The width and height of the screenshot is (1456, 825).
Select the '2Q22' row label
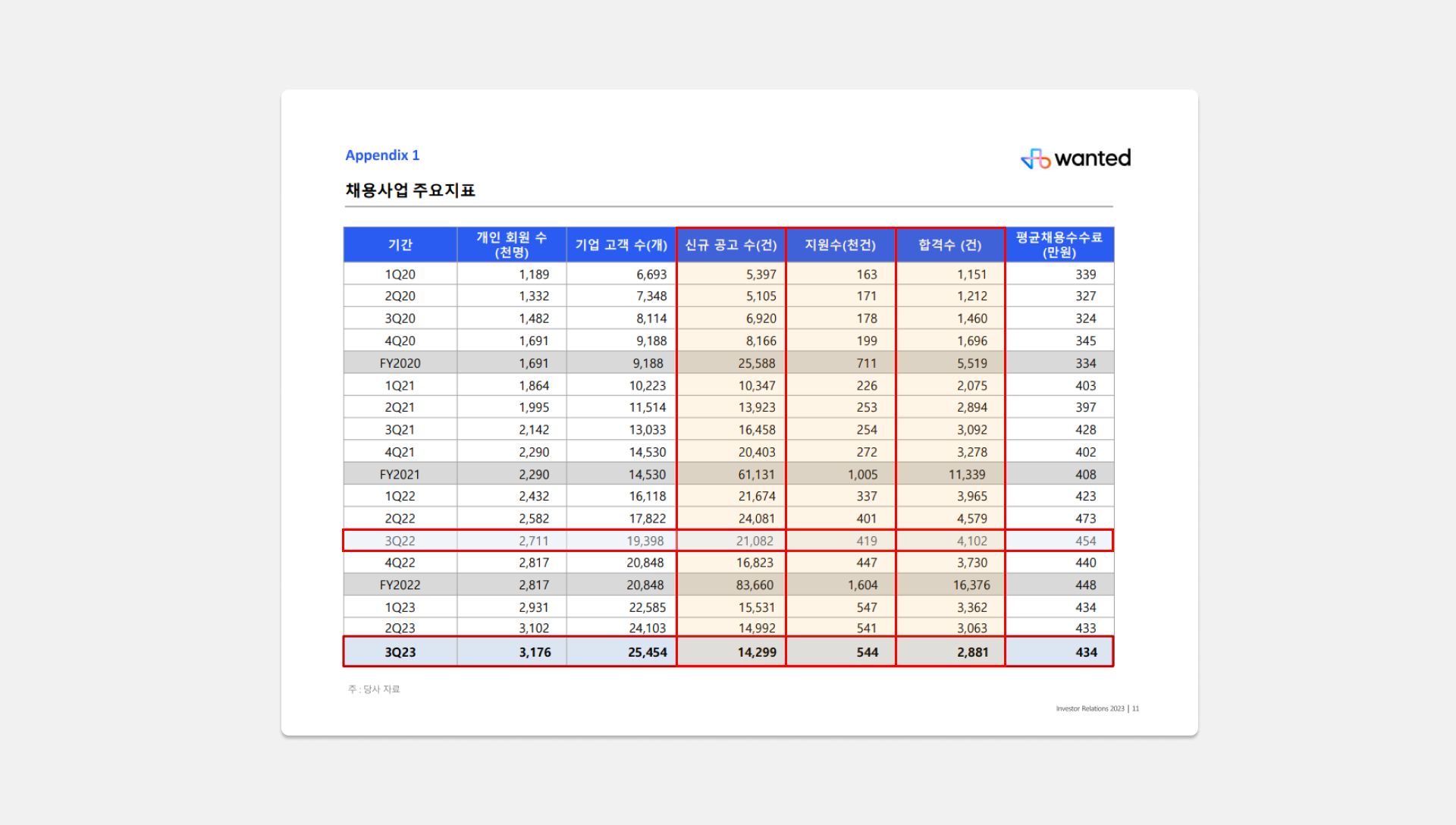pyautogui.click(x=400, y=519)
